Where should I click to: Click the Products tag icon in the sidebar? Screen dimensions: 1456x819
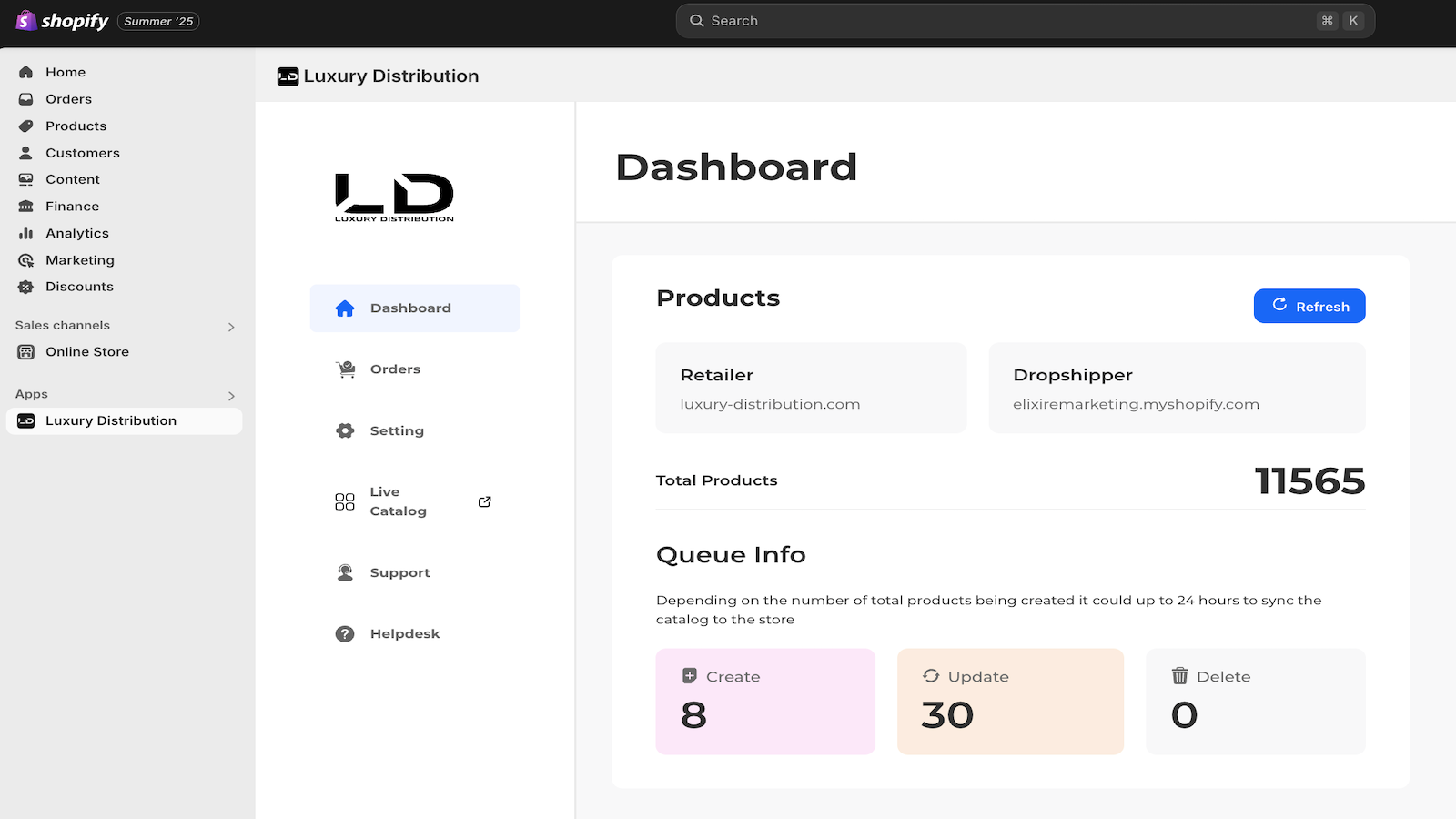(26, 126)
